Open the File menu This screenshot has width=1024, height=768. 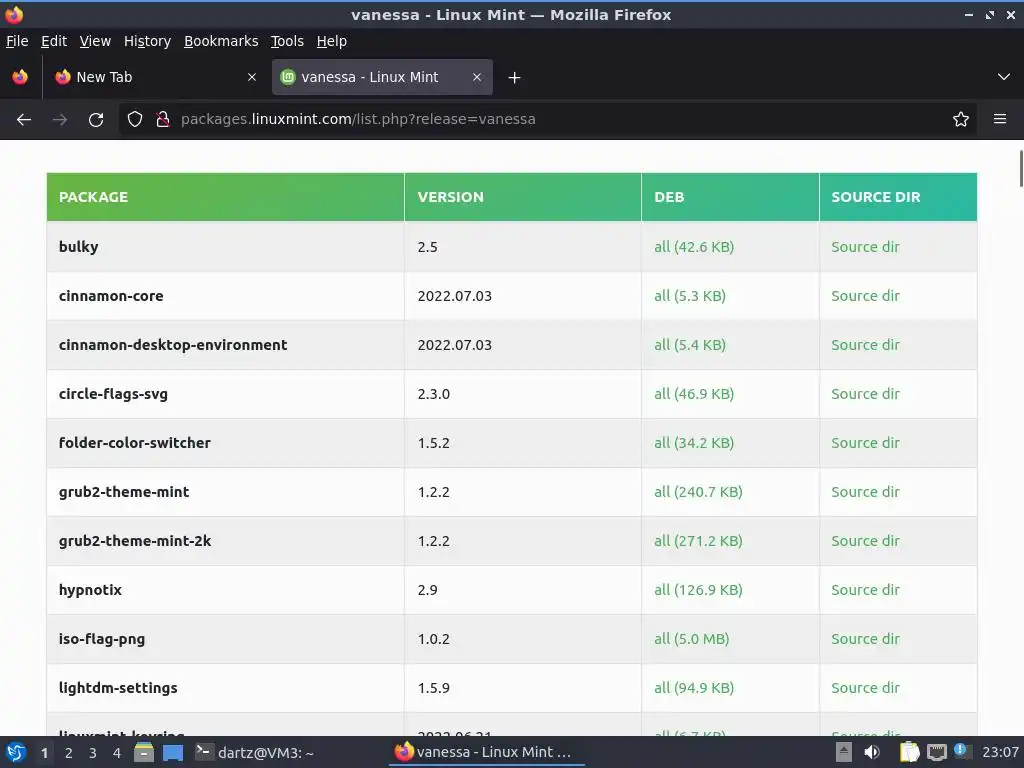17,41
